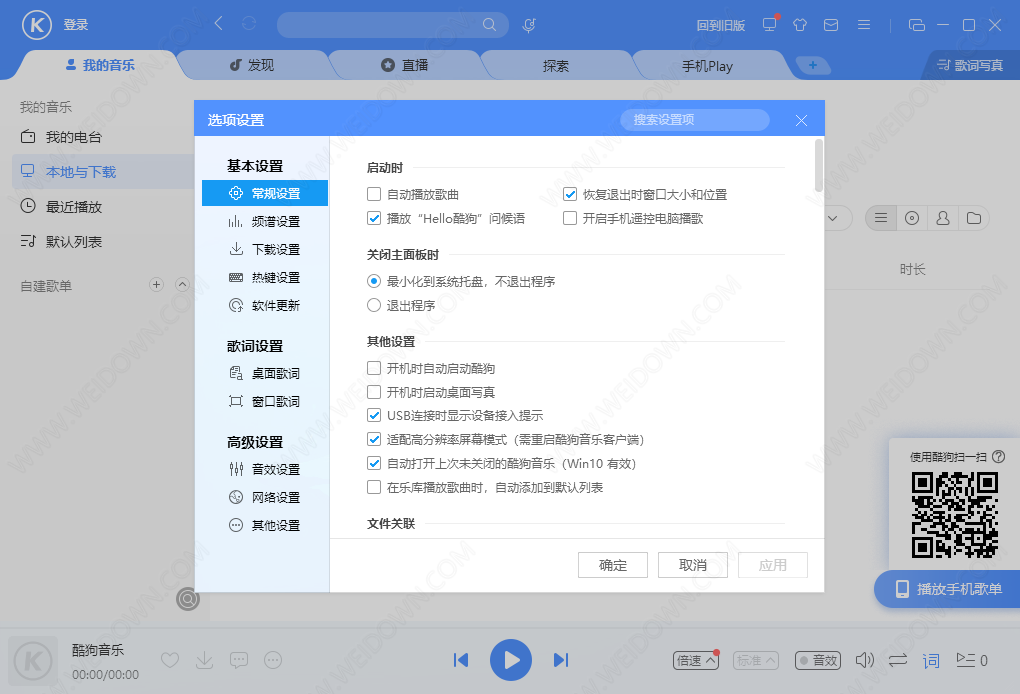
Task: Click the 搜索设置项 search field
Action: pyautogui.click(x=695, y=120)
